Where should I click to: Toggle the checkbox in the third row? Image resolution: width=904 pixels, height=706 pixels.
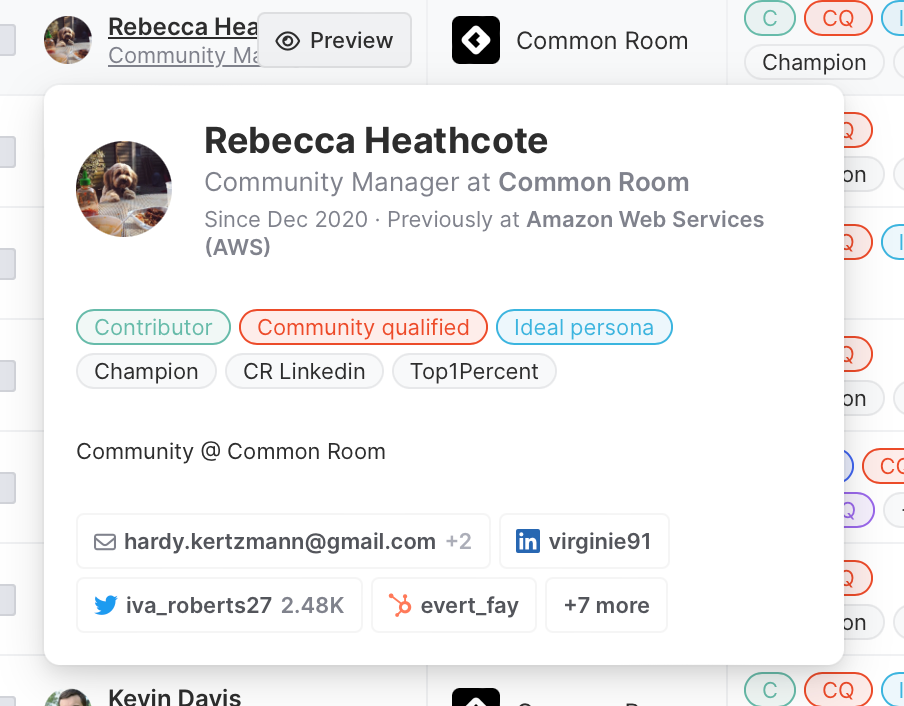6,264
